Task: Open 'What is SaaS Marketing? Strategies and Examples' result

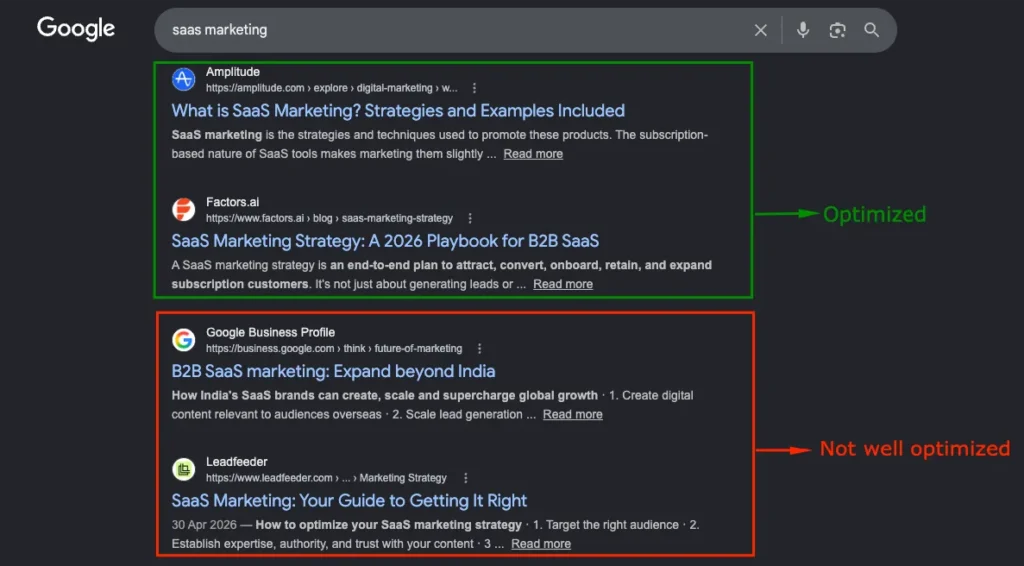Action: 398,110
